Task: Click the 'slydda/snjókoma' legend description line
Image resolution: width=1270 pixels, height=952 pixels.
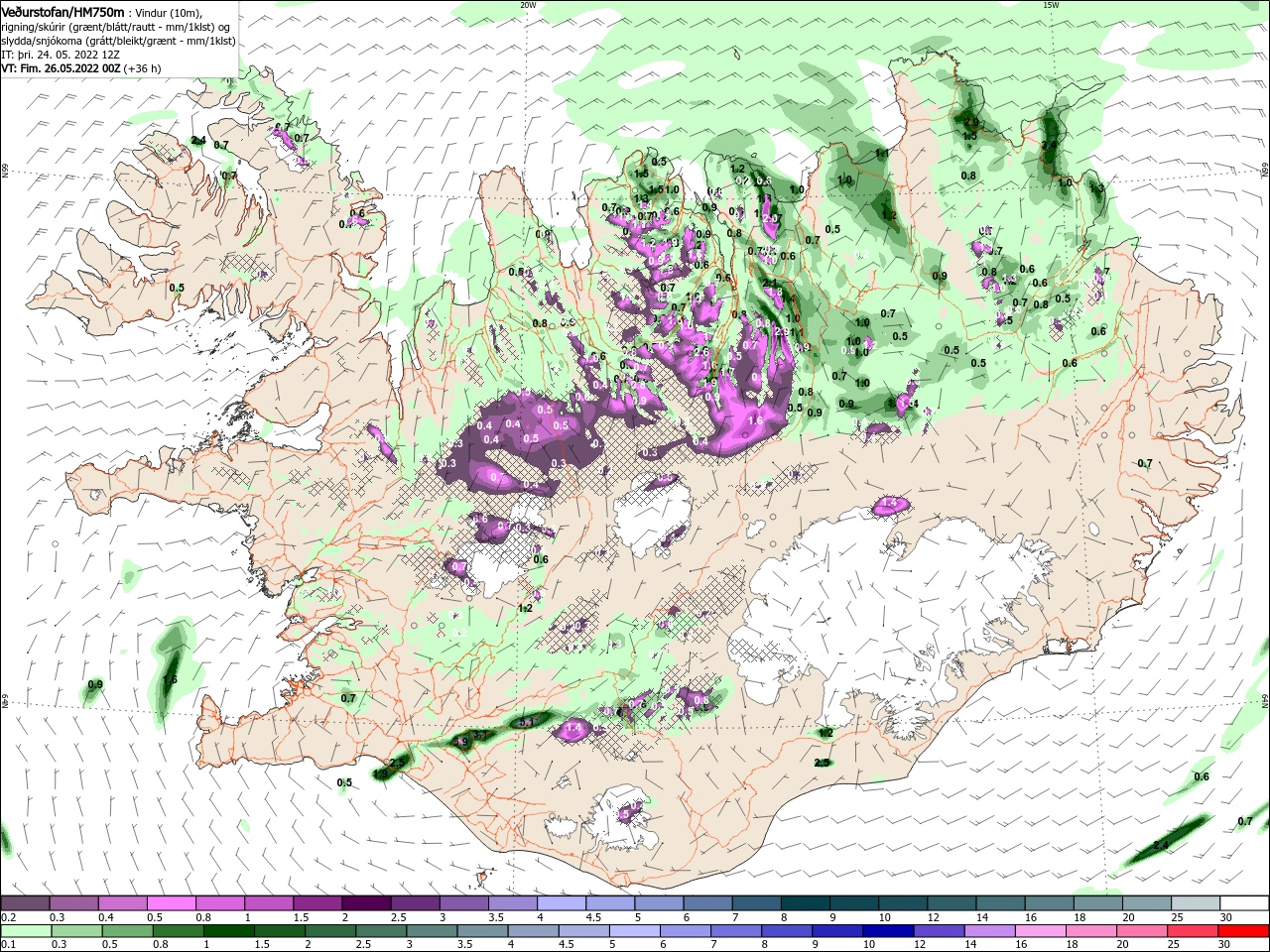Action: pyautogui.click(x=118, y=41)
